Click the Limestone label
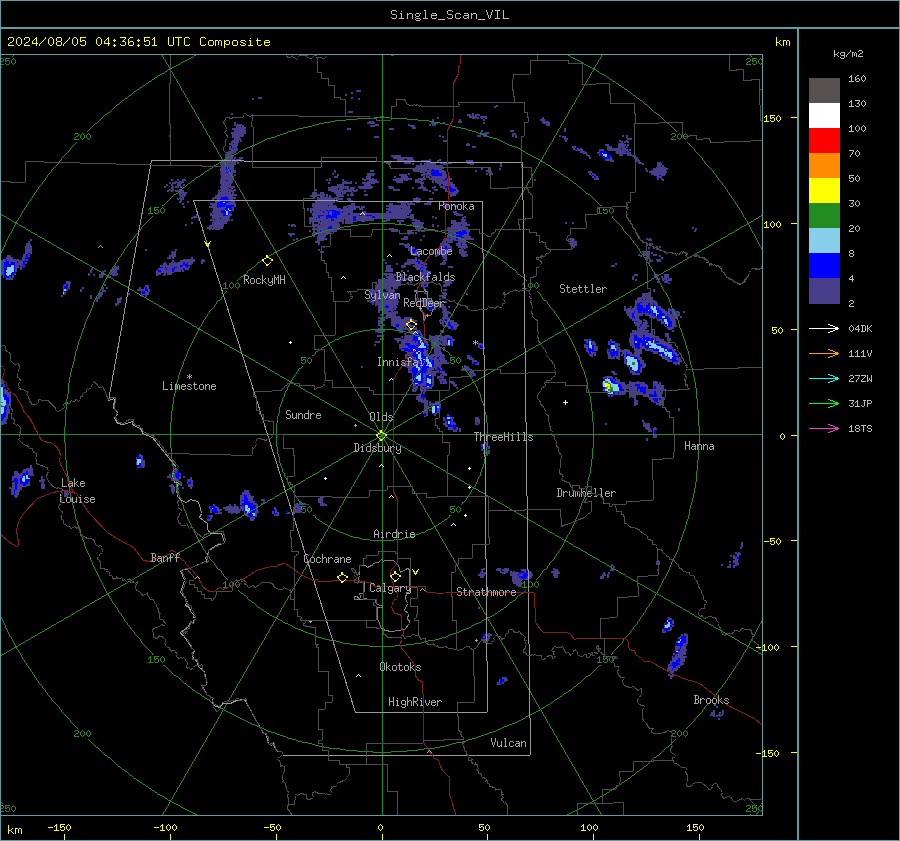 (189, 386)
